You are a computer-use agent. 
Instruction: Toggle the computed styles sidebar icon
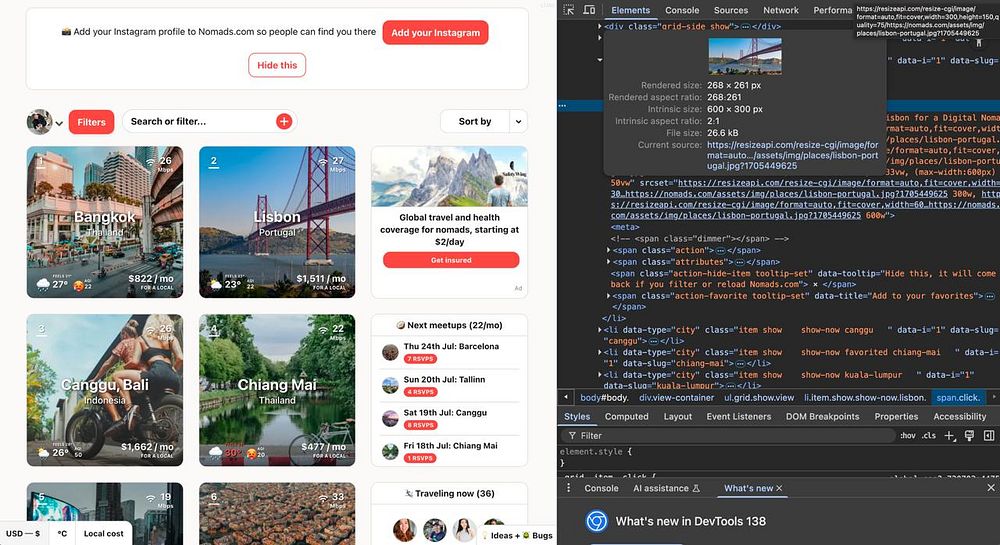tap(989, 435)
